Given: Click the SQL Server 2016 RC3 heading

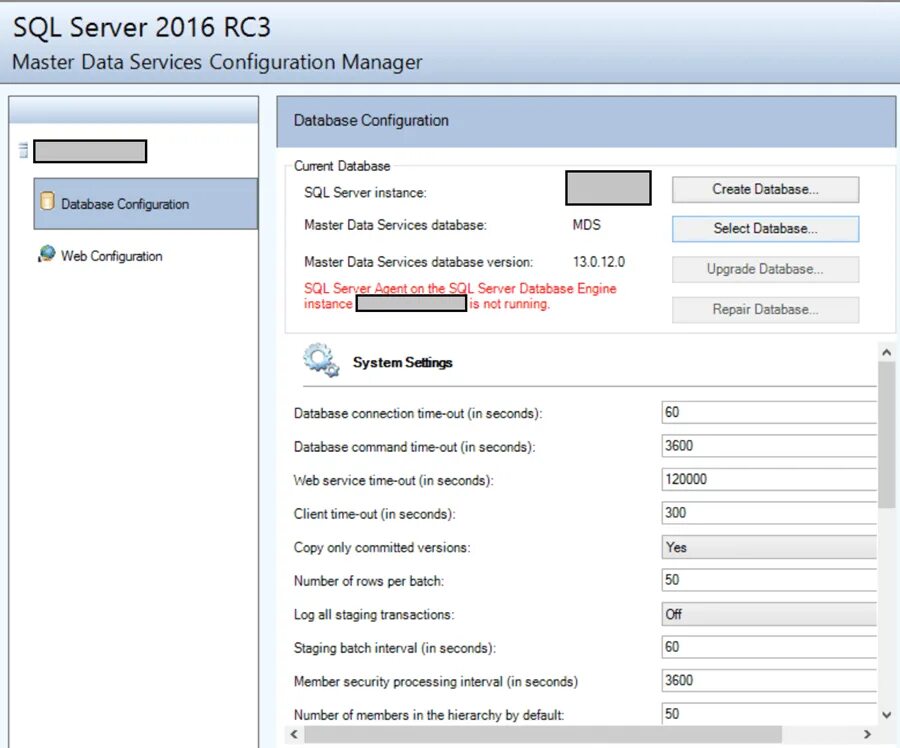Looking at the screenshot, I should pos(141,27).
